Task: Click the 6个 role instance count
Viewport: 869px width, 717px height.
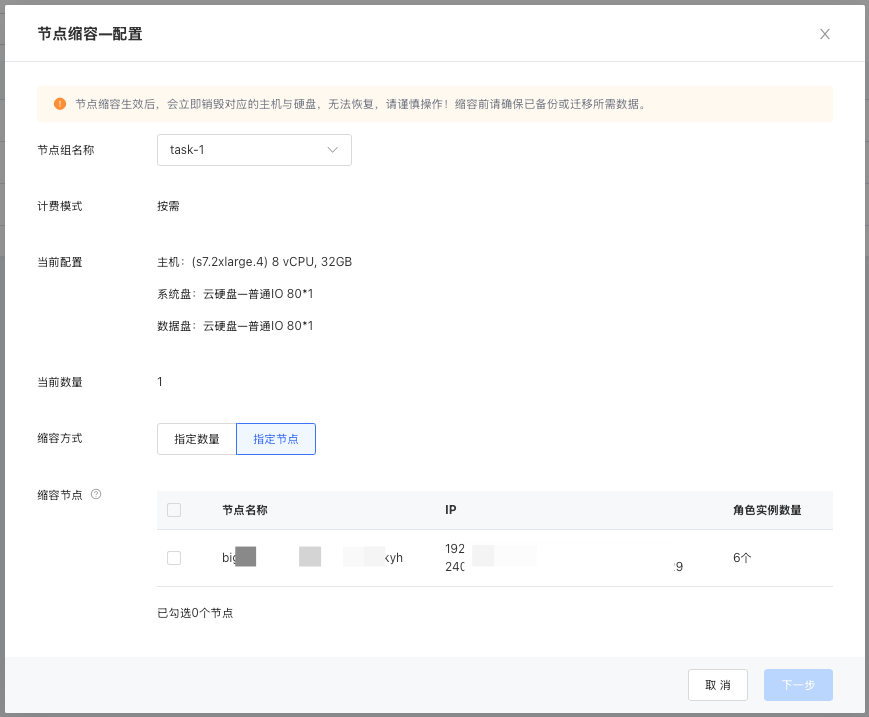Action: [x=742, y=558]
